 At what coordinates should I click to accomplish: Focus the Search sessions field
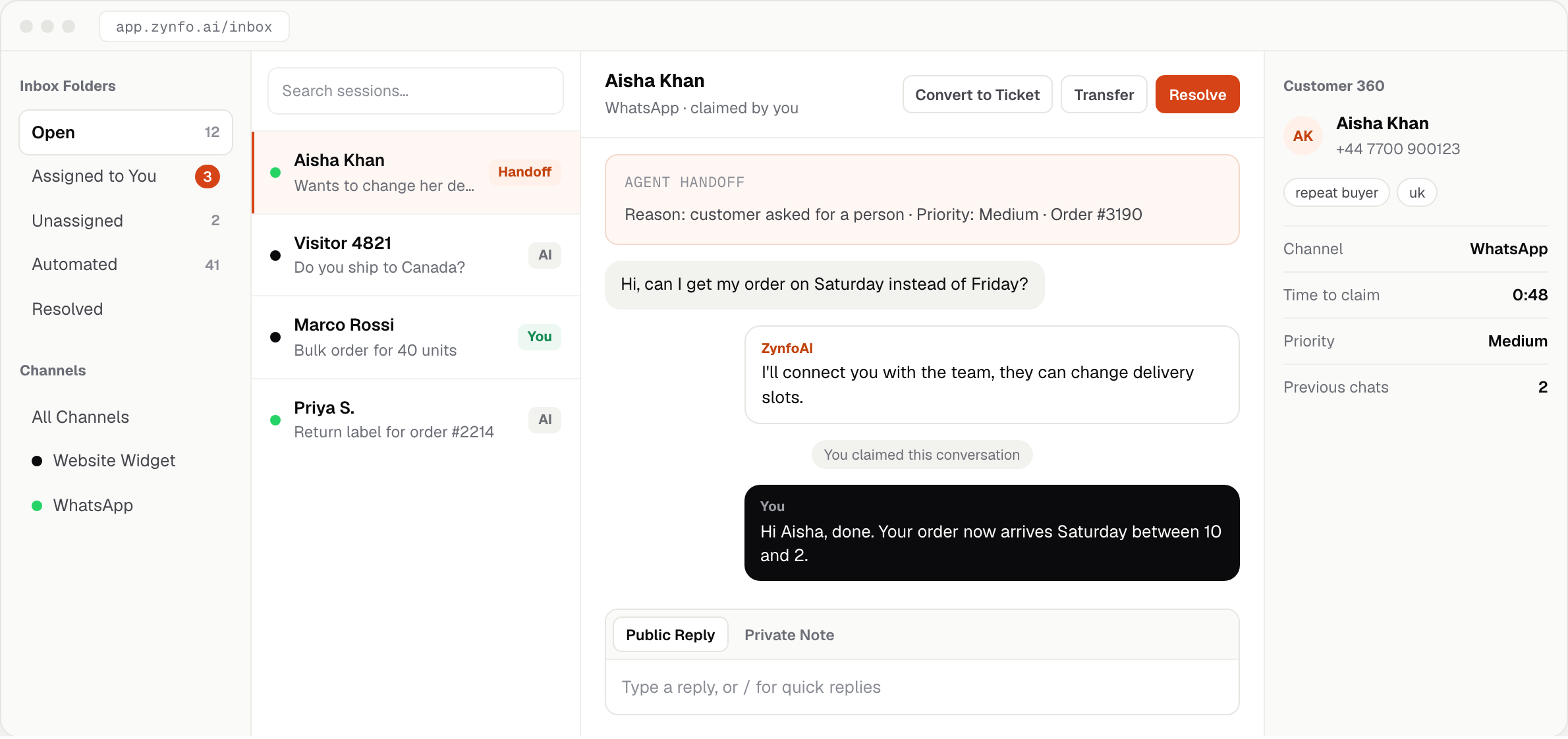(x=416, y=91)
